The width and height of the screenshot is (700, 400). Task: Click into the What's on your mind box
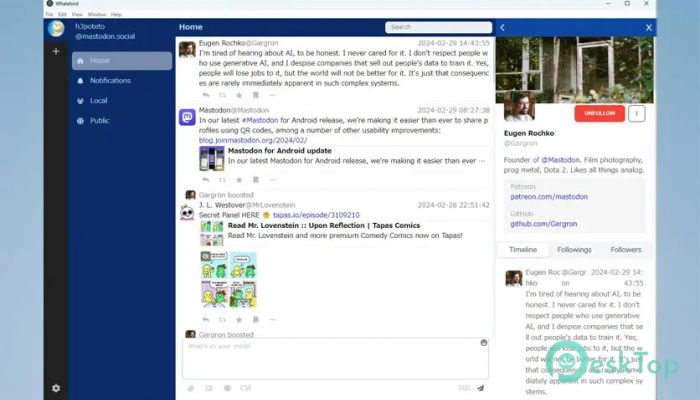335,358
